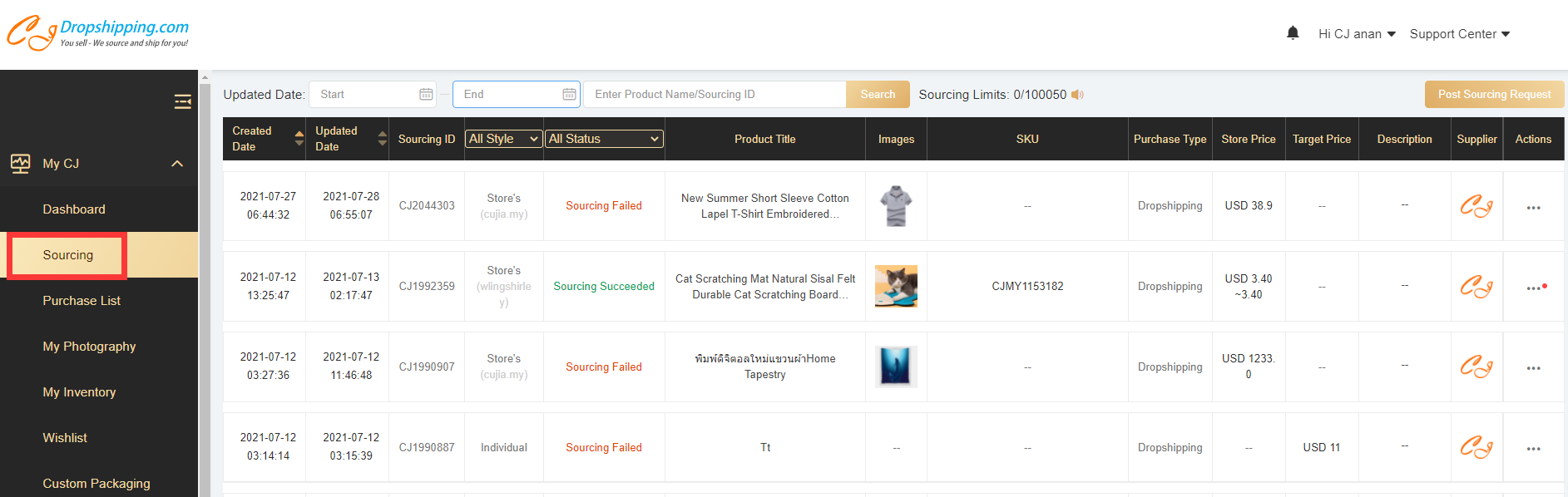Click the Search button
The height and width of the screenshot is (497, 1568).
[x=878, y=95]
